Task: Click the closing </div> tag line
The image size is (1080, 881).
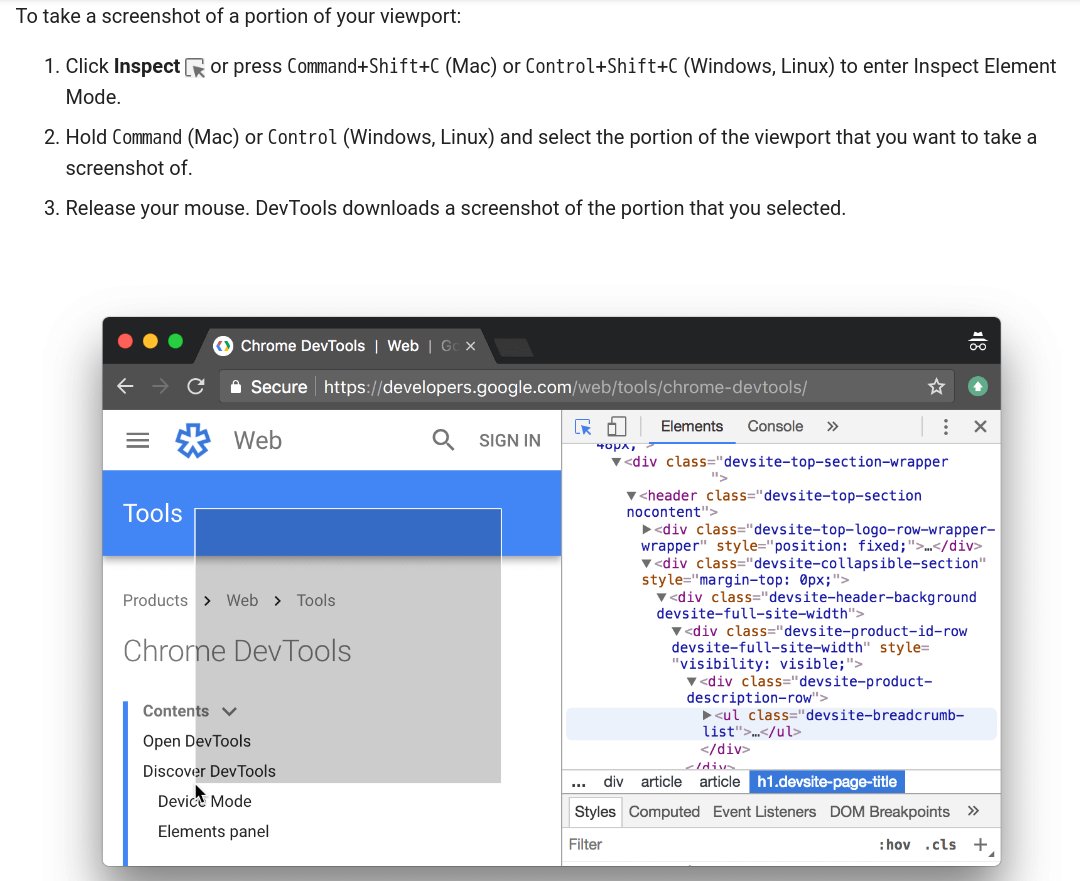Action: (x=725, y=749)
